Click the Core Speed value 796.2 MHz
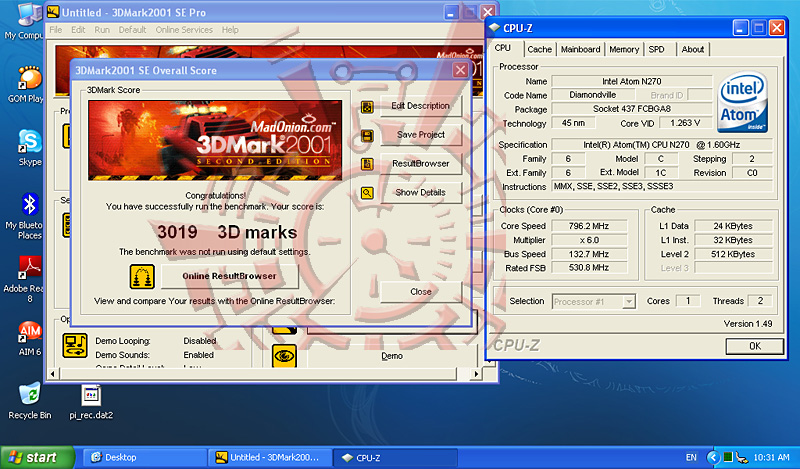 click(x=589, y=226)
